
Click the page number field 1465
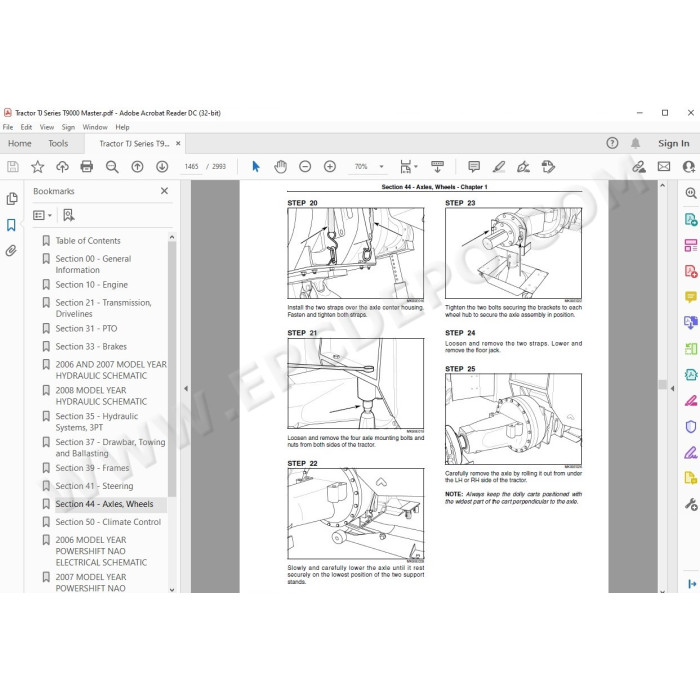191,167
